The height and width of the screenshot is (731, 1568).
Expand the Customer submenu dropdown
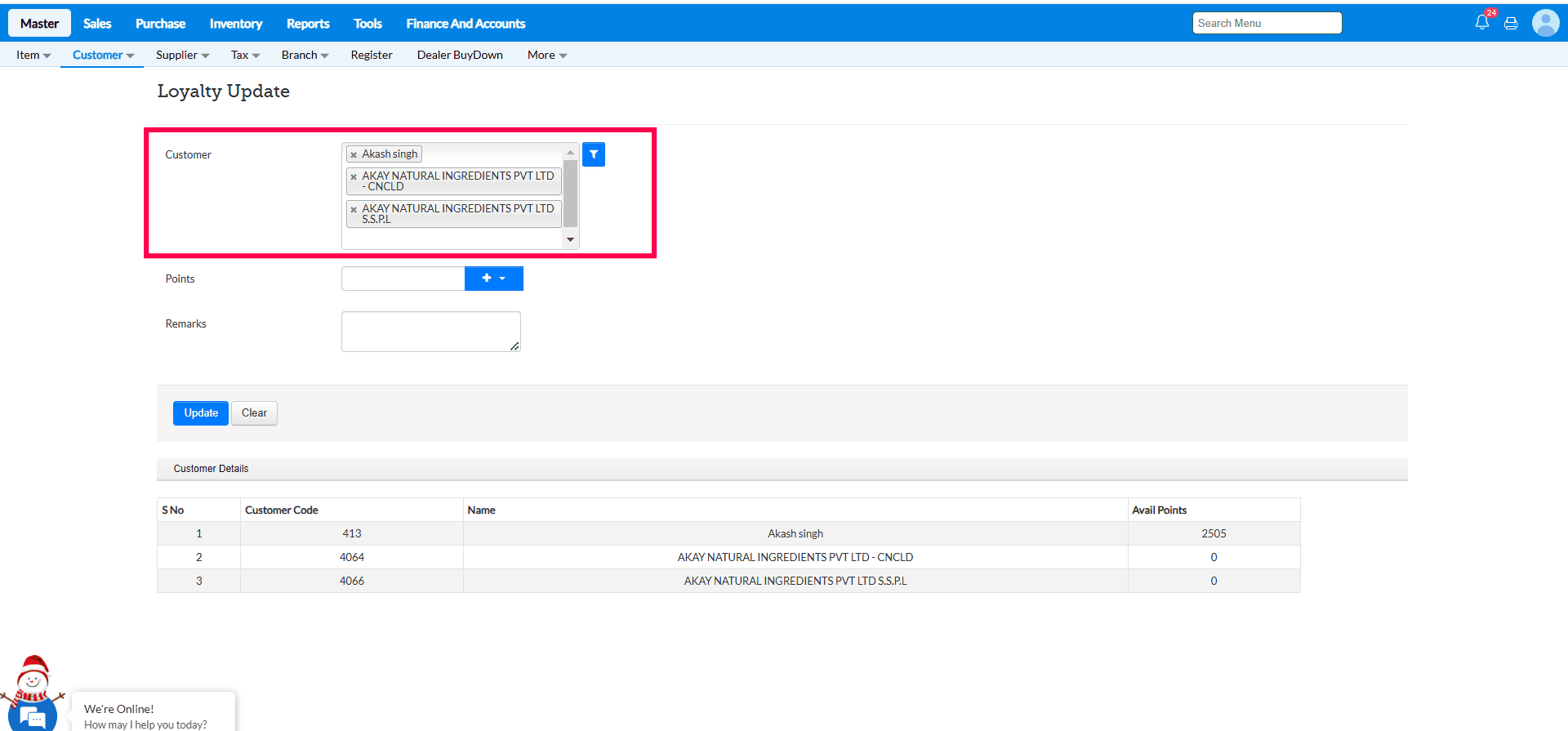coord(103,55)
